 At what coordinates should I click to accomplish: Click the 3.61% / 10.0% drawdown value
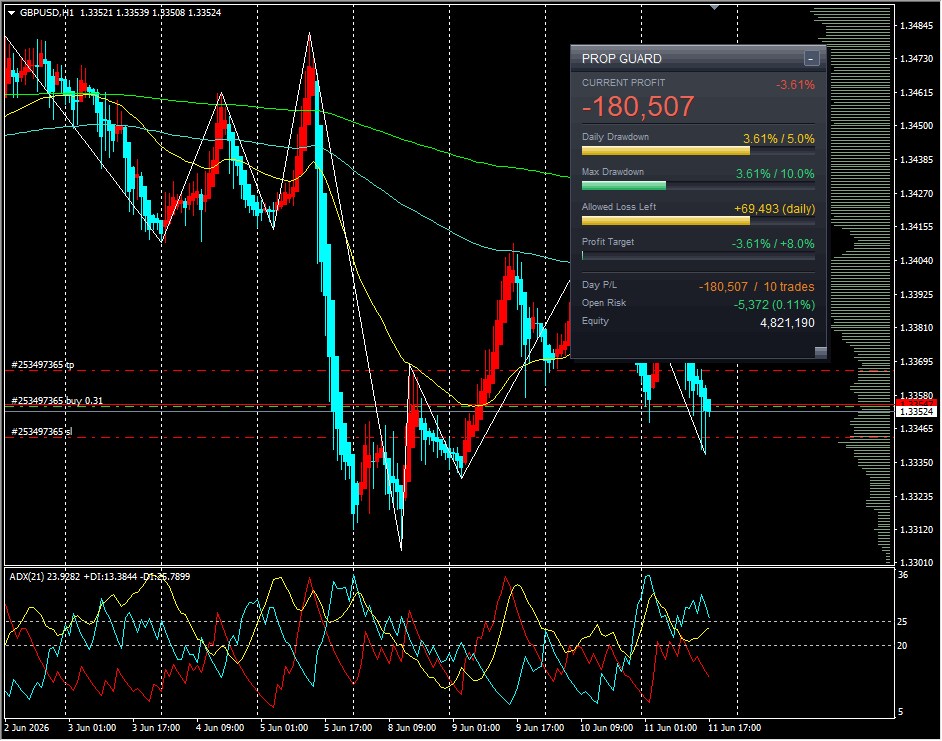tap(775, 174)
